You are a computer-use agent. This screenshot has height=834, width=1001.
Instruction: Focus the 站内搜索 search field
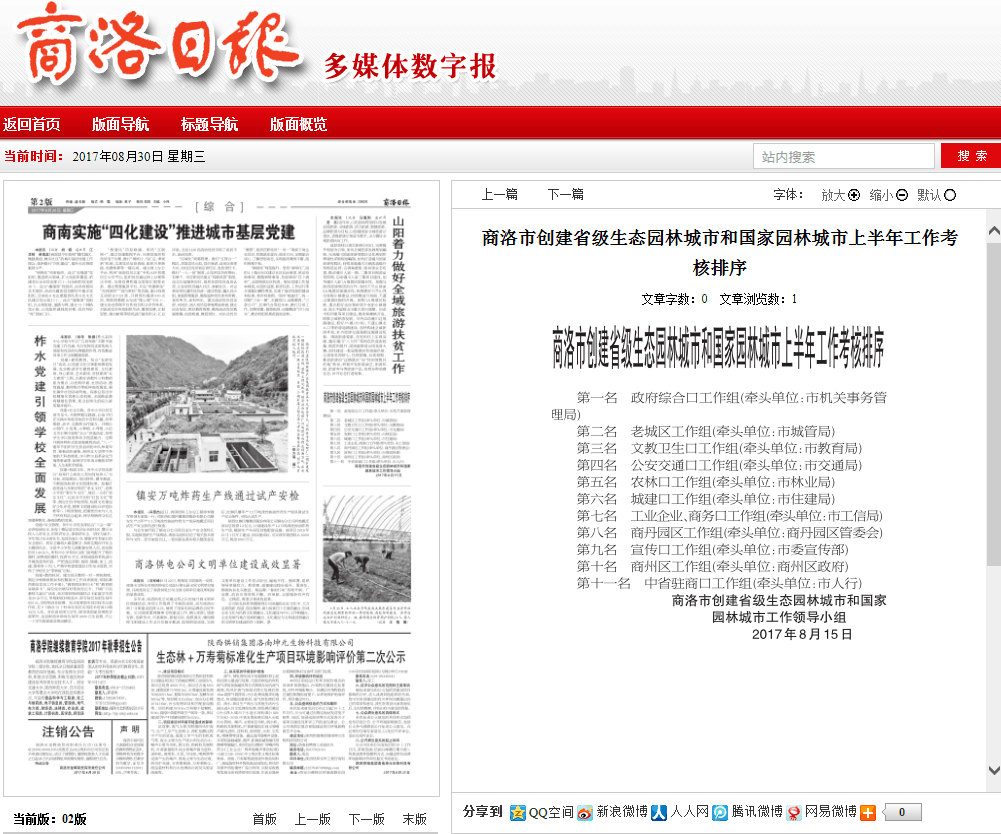point(844,156)
